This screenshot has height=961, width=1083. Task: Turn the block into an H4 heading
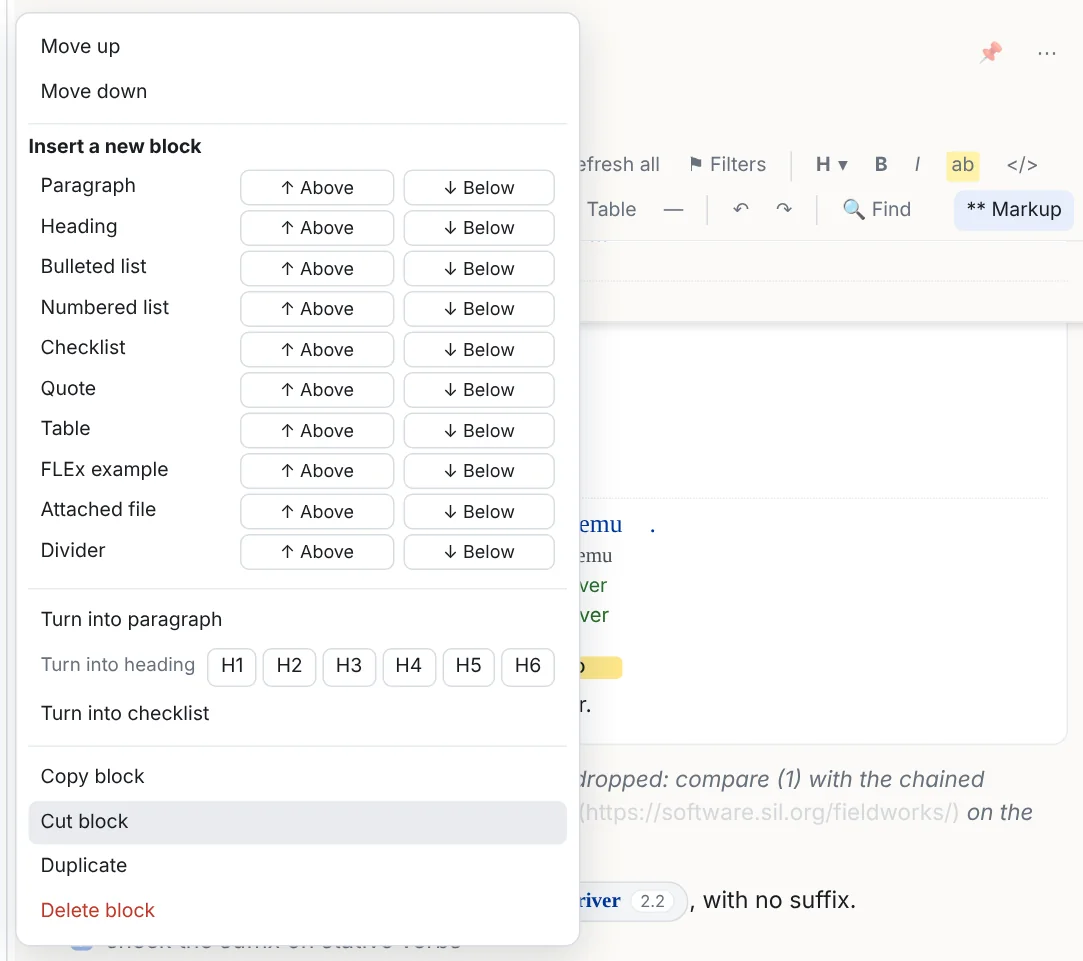pyautogui.click(x=409, y=666)
